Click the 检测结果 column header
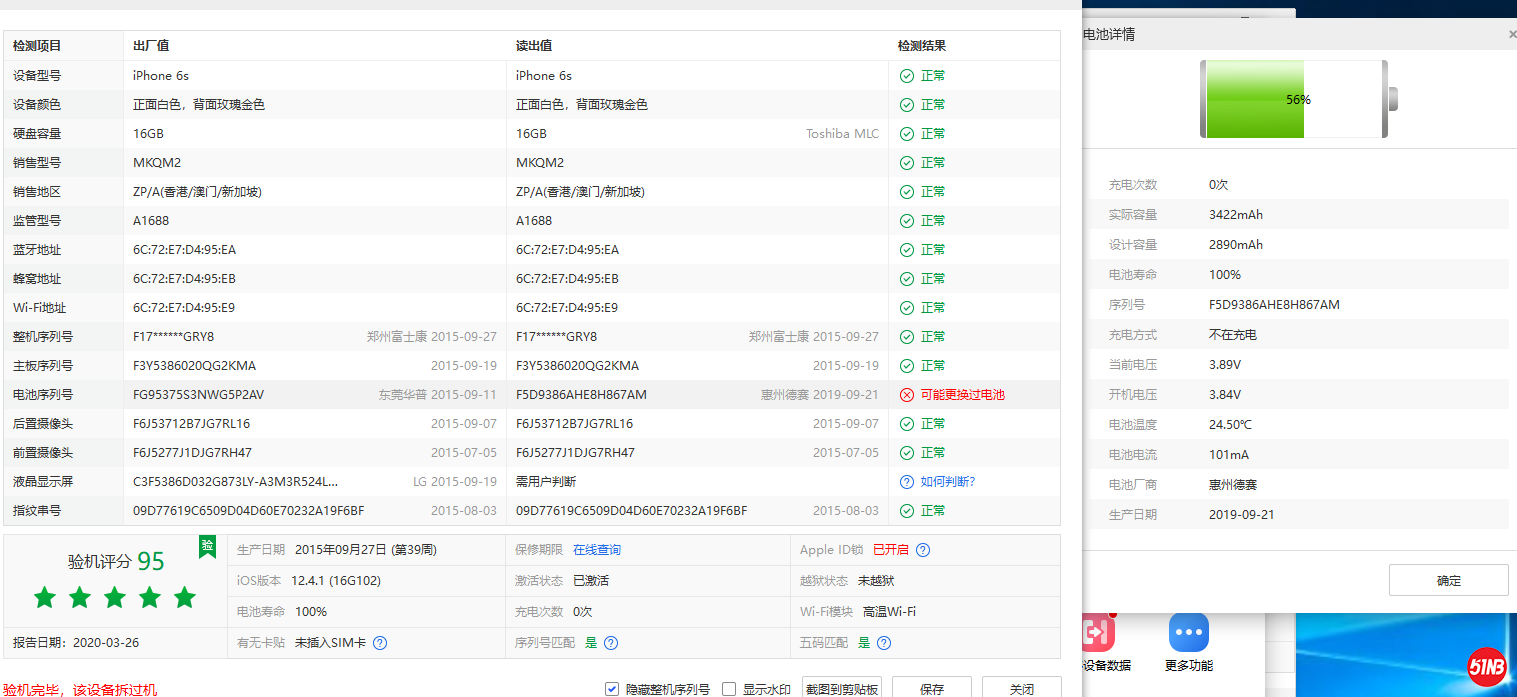1517x697 pixels. [x=922, y=46]
